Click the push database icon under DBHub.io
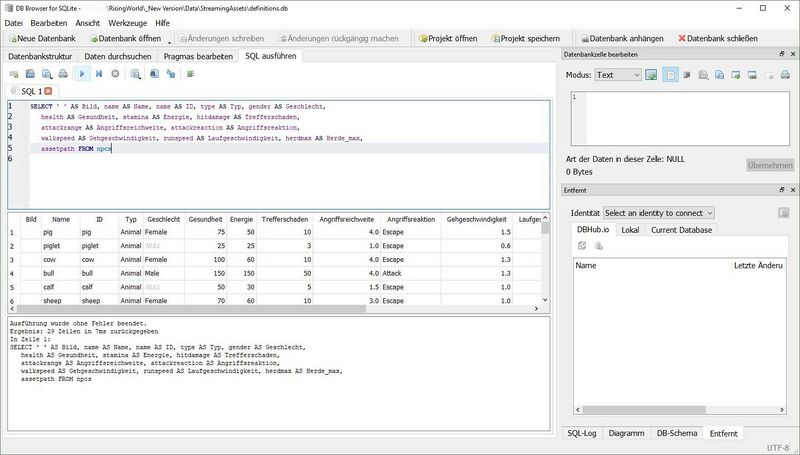Viewport: 800px width, 455px height. tap(598, 246)
